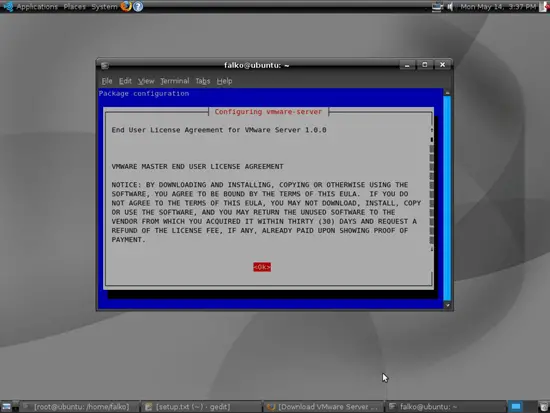550x413 pixels.
Task: Open the Applications menu in top panel
Action: pyautogui.click(x=37, y=7)
